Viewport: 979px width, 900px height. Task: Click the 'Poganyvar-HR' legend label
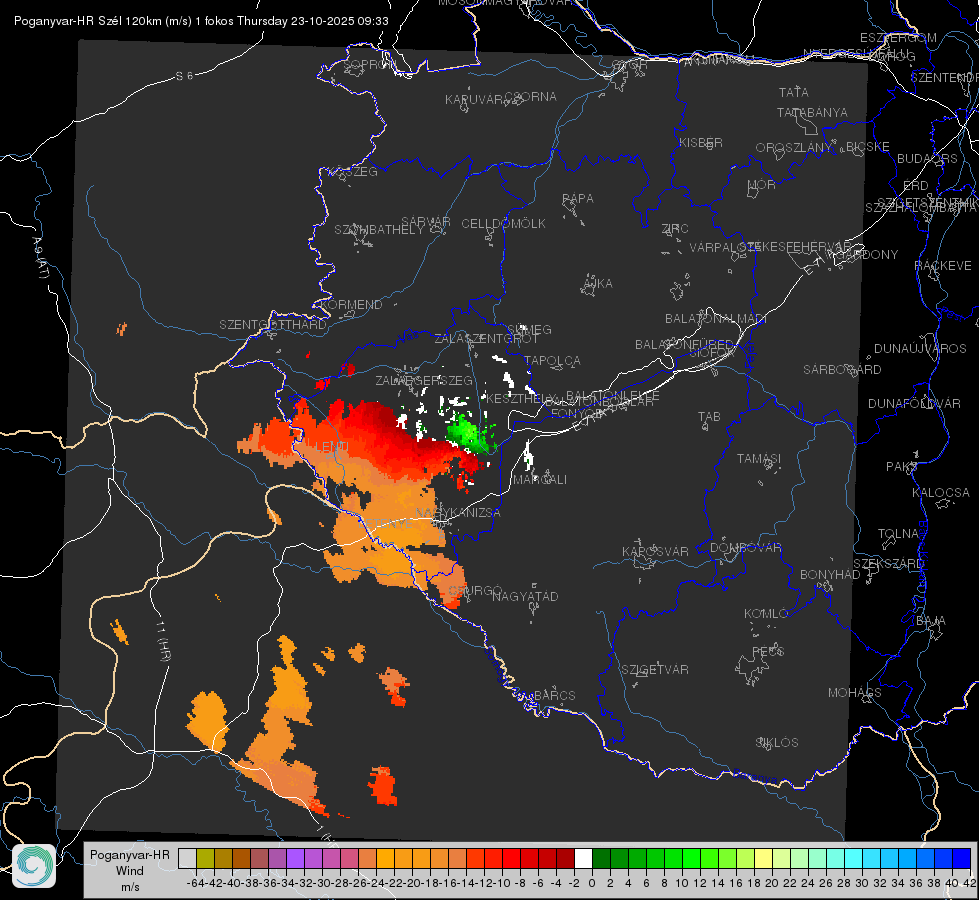[129, 855]
